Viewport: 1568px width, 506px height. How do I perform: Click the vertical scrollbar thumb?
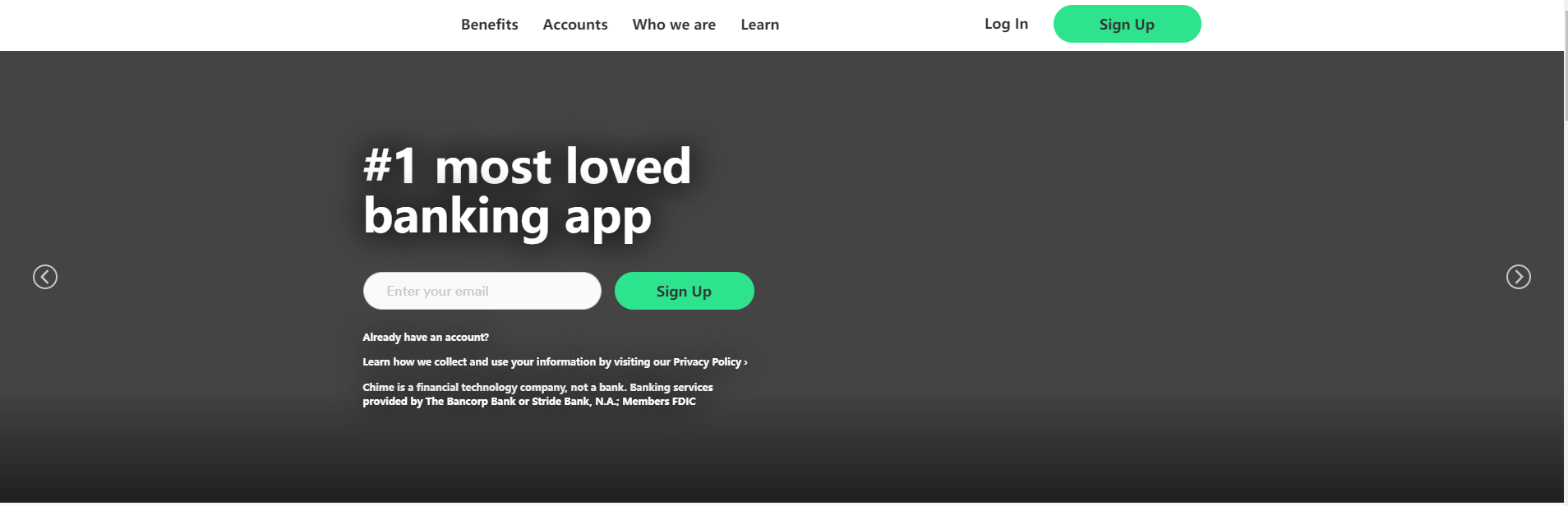1566,62
